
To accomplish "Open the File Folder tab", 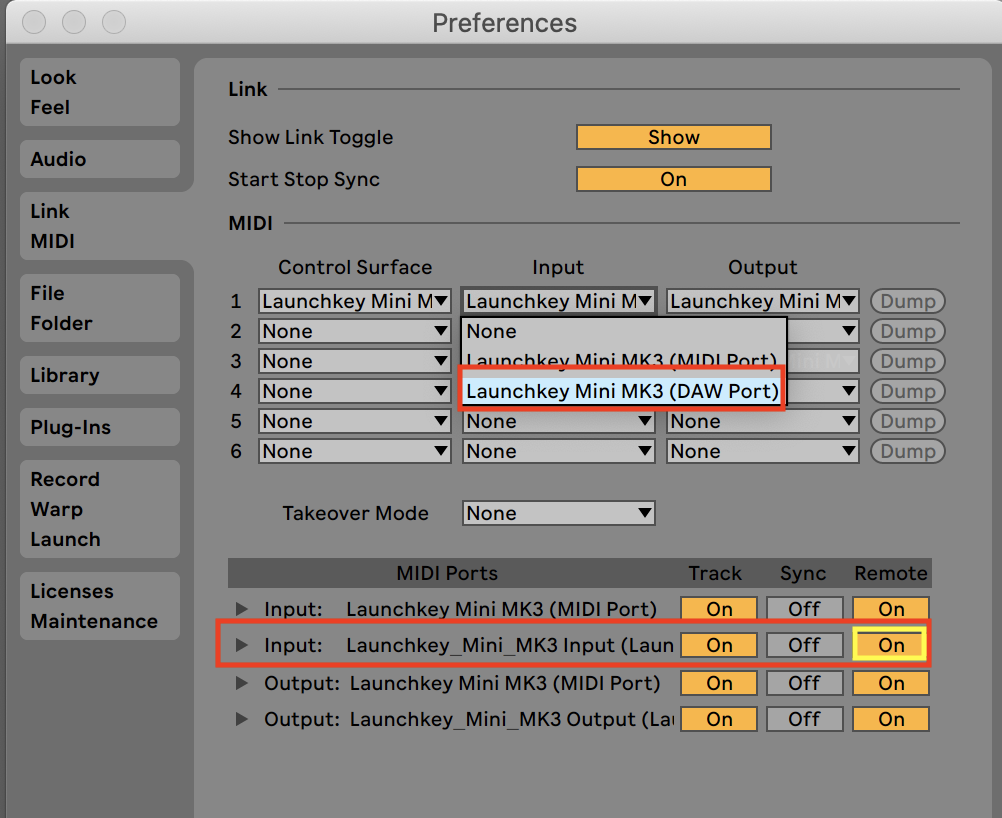I will click(x=100, y=308).
